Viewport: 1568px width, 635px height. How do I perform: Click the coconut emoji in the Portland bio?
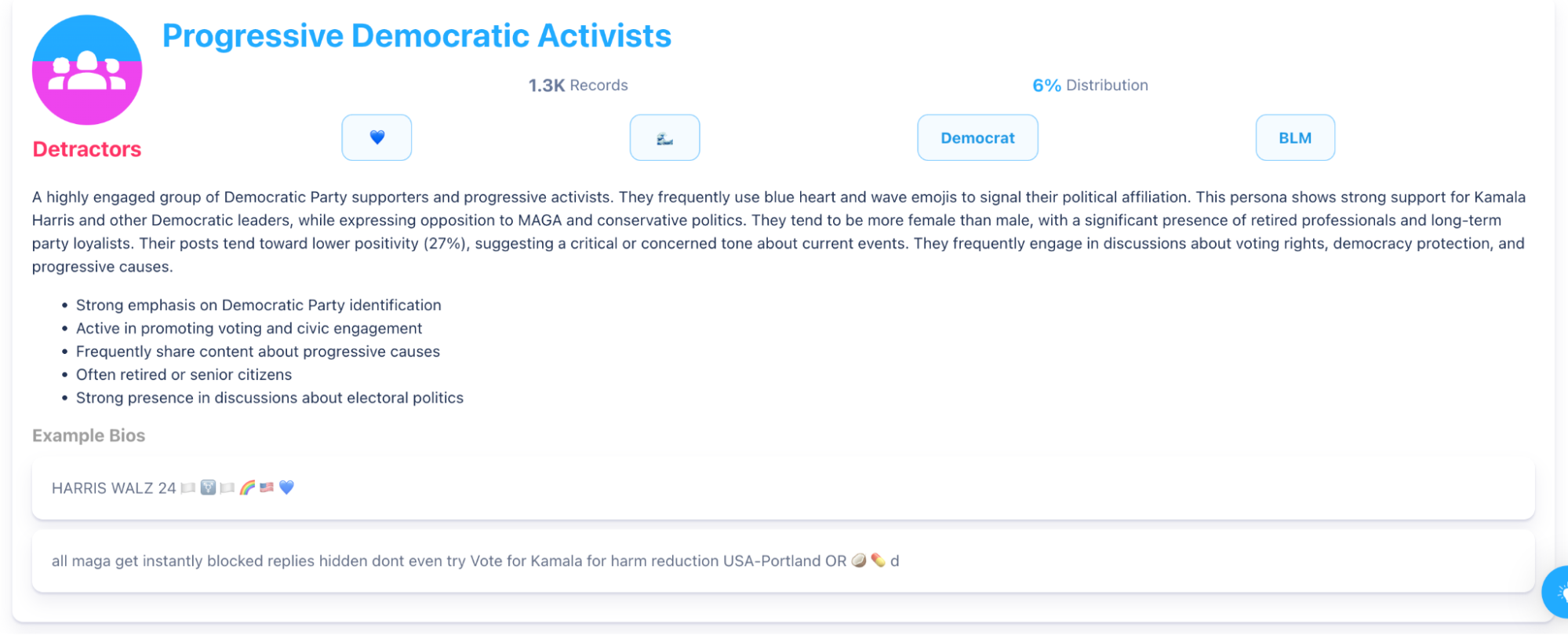(x=859, y=560)
